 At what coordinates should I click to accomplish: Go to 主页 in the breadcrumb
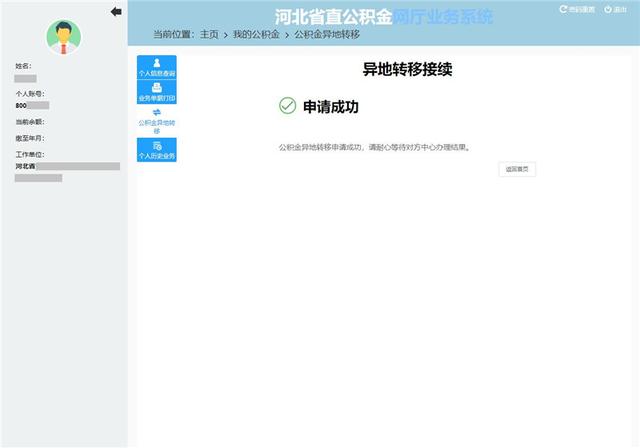pyautogui.click(x=208, y=35)
